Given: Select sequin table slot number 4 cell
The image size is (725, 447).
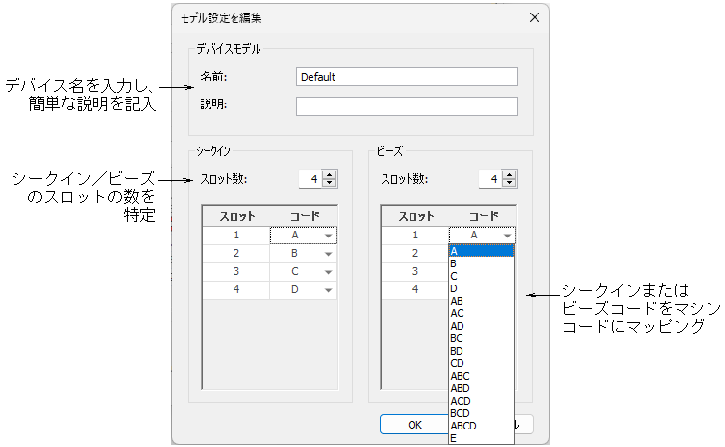Looking at the screenshot, I should [x=236, y=290].
